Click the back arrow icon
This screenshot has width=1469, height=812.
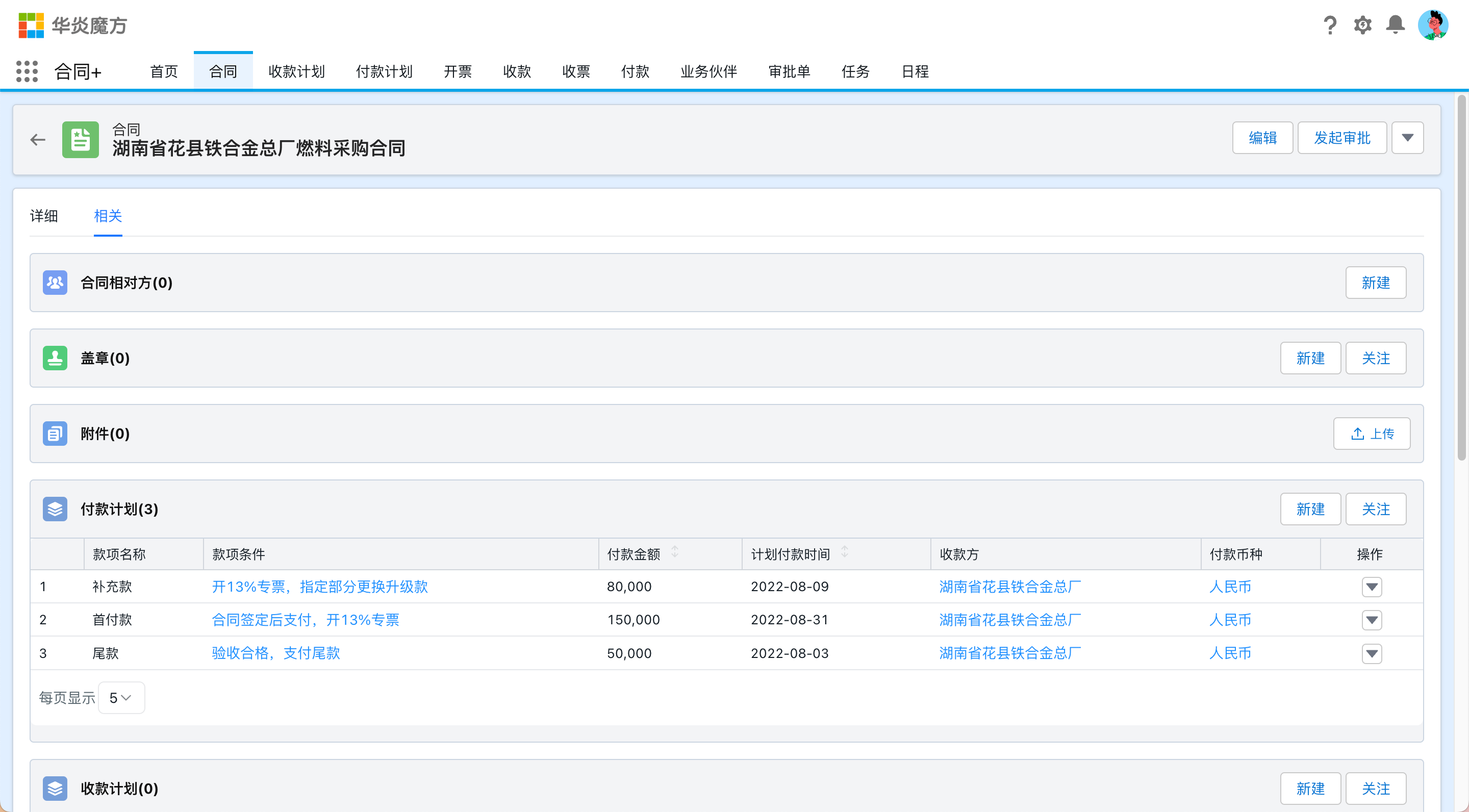coord(38,140)
